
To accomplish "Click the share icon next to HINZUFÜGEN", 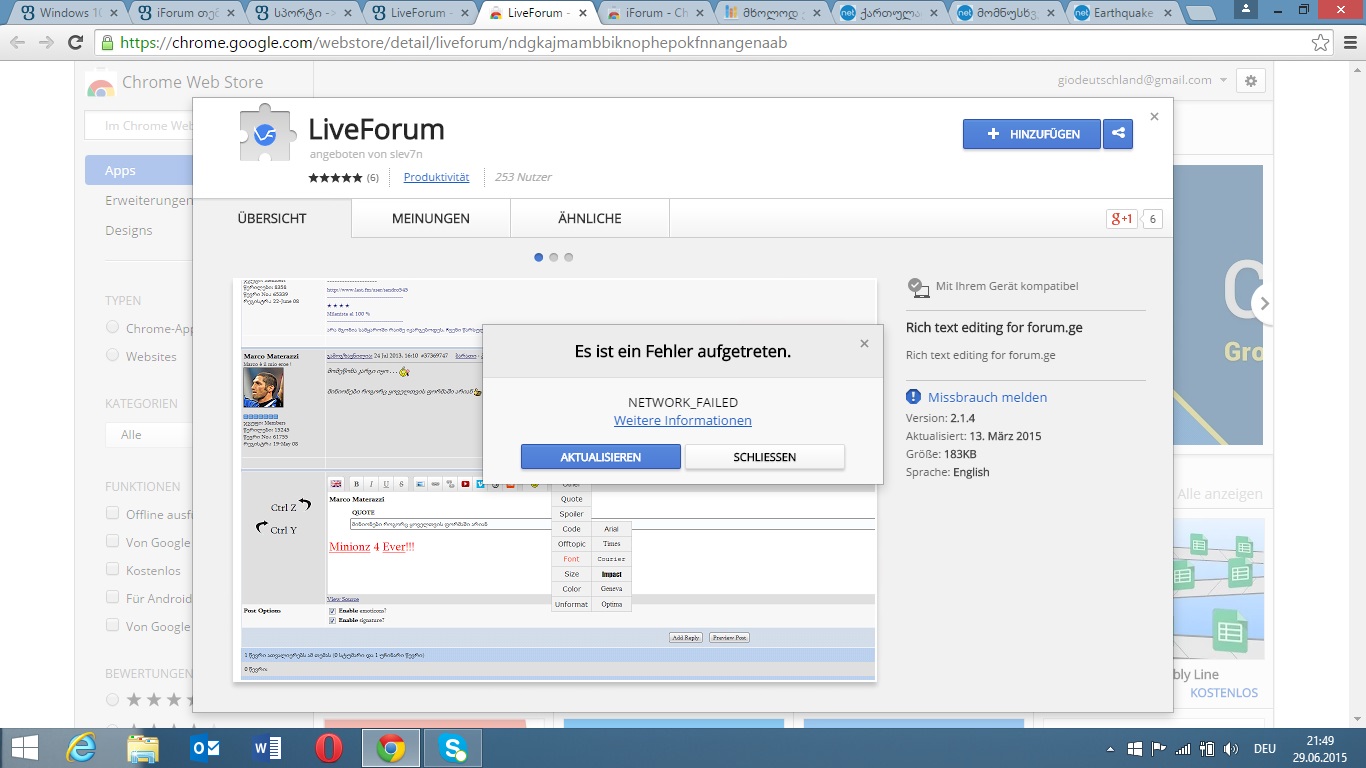I will [x=1118, y=134].
